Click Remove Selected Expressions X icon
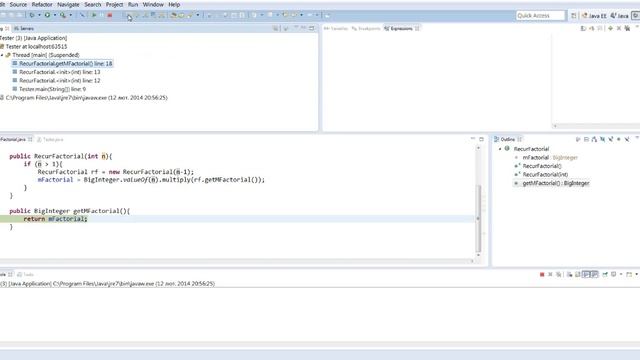Viewport: 640px width, 360px height. point(619,29)
